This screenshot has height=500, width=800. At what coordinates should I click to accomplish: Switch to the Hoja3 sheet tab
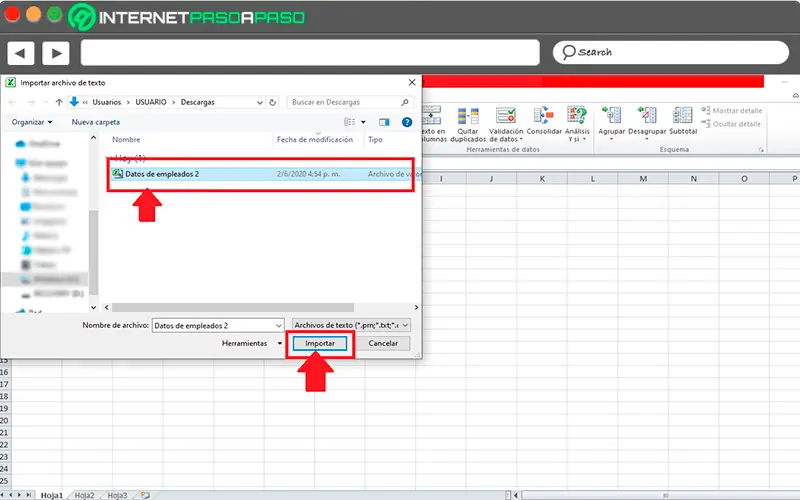pos(117,495)
